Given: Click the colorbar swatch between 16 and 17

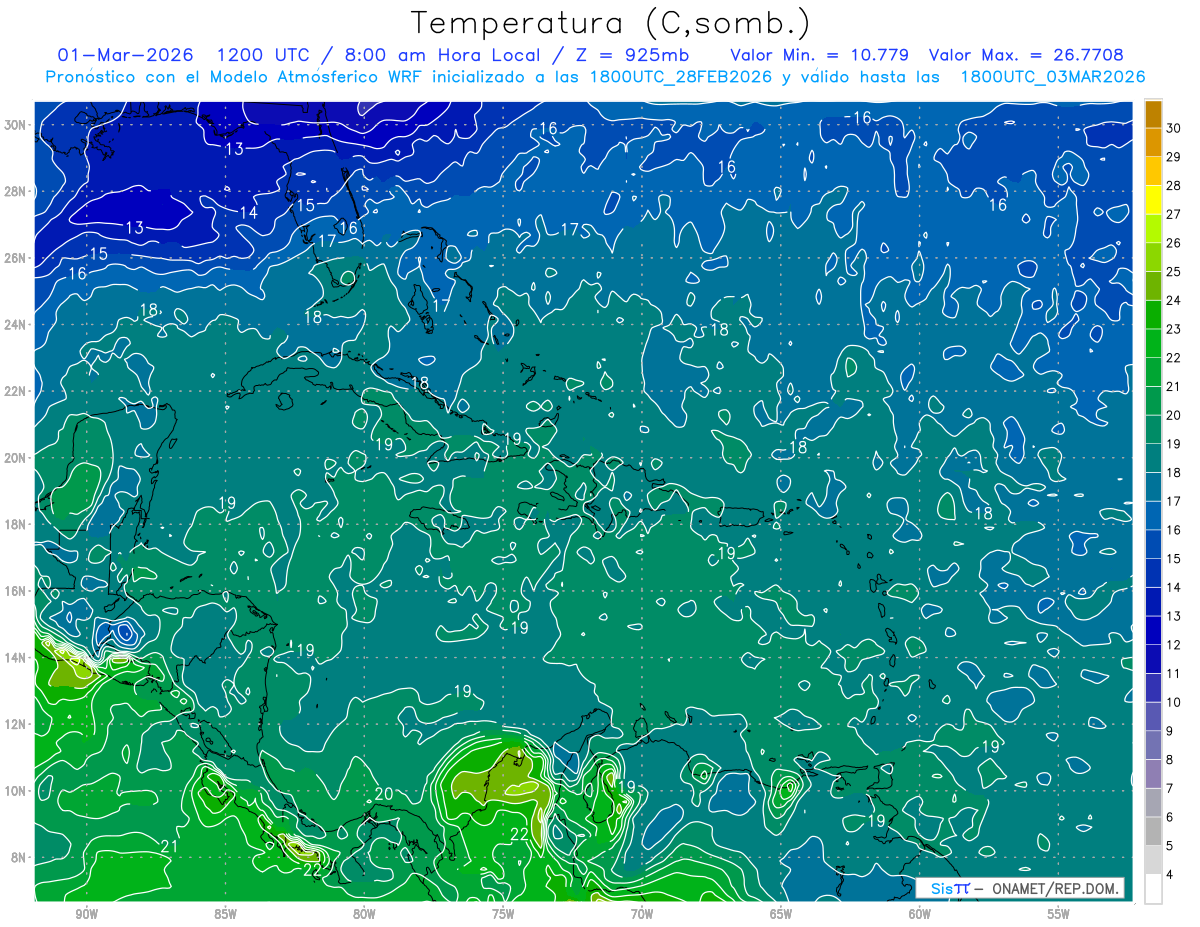Looking at the screenshot, I should coord(1153,515).
